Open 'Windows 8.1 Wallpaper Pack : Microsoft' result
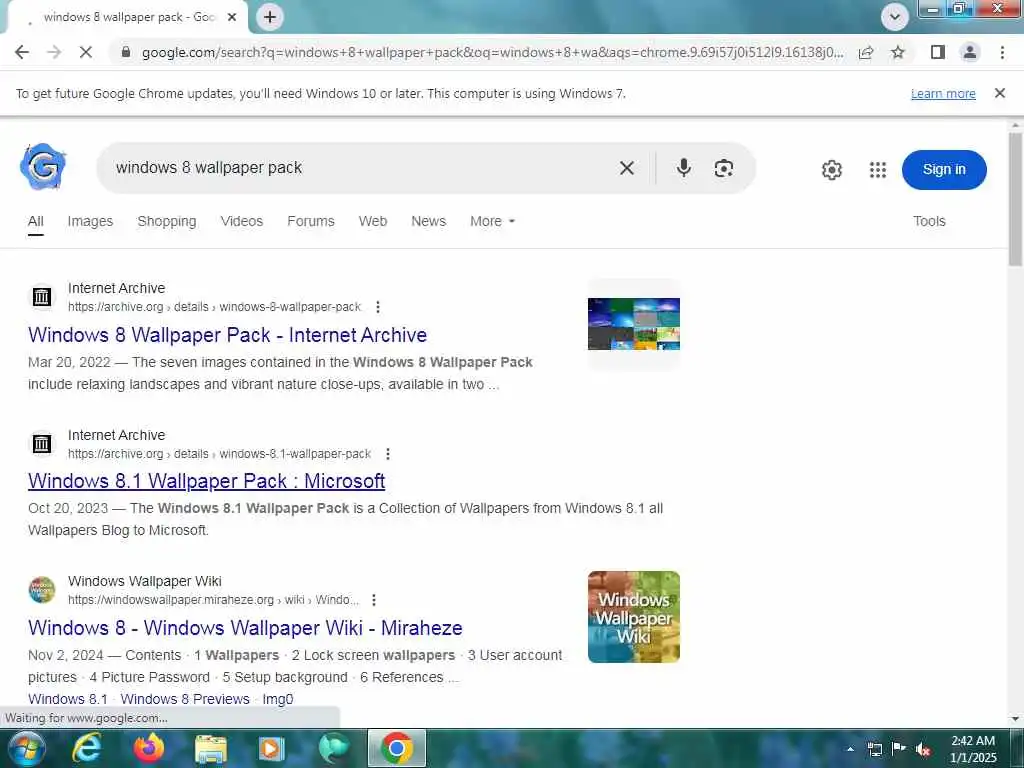 pos(206,481)
